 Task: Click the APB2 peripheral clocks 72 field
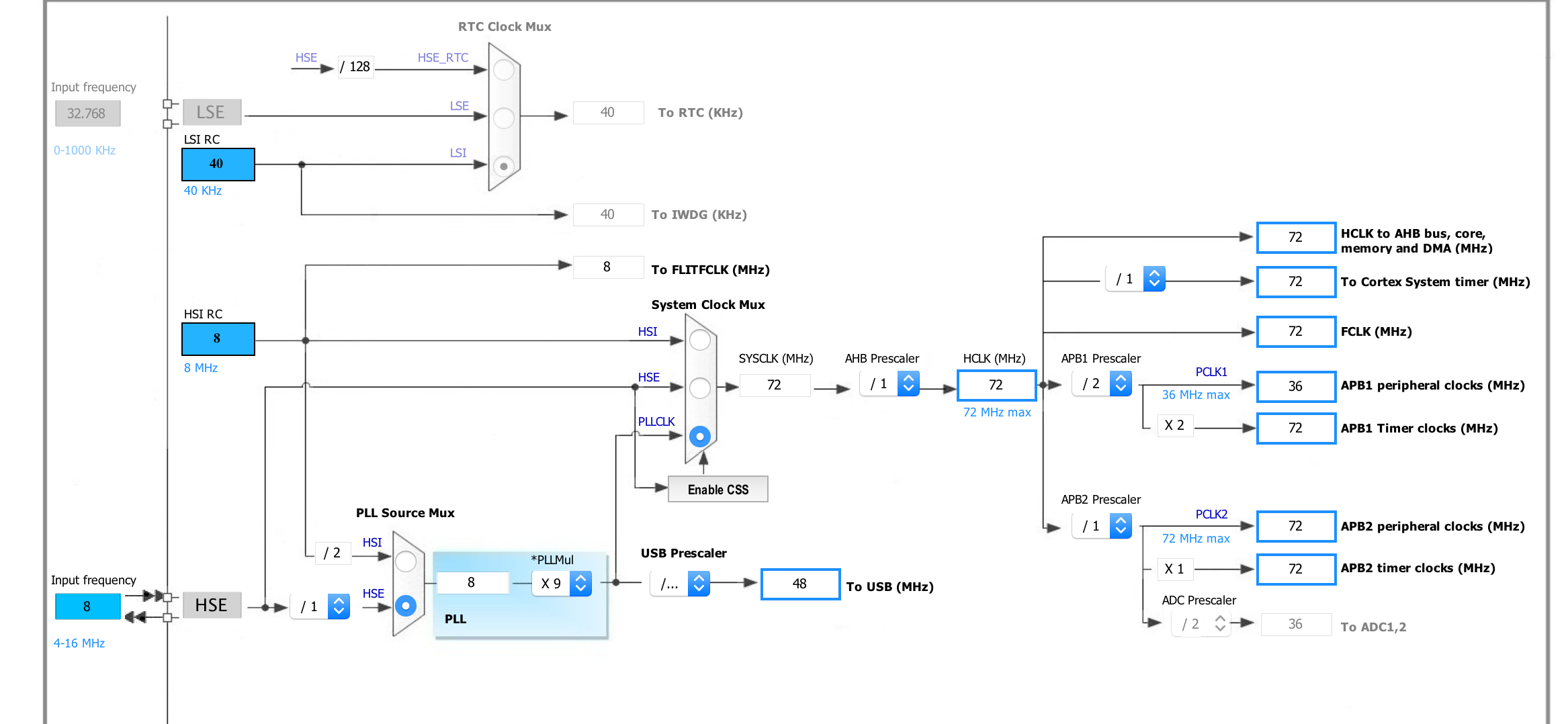tap(1296, 526)
